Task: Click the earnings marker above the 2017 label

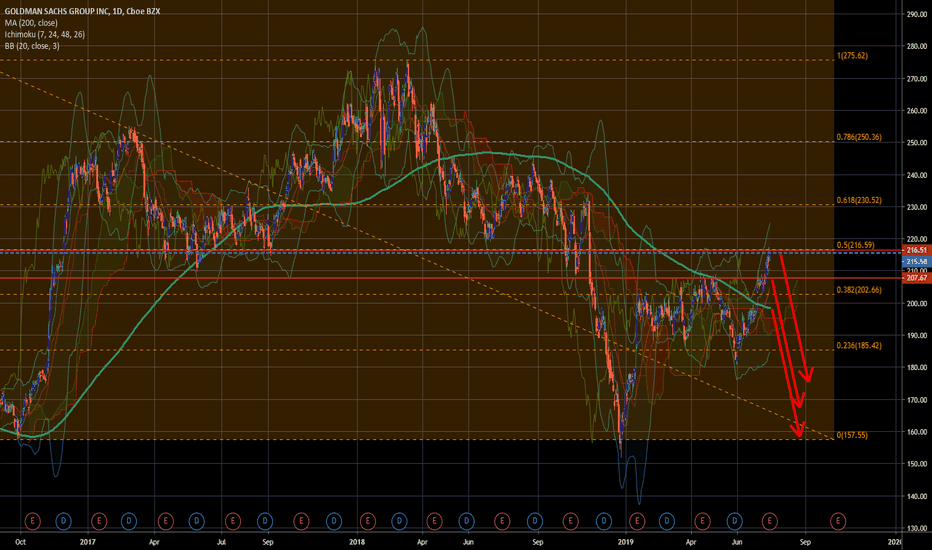Action: pyautogui.click(x=99, y=521)
